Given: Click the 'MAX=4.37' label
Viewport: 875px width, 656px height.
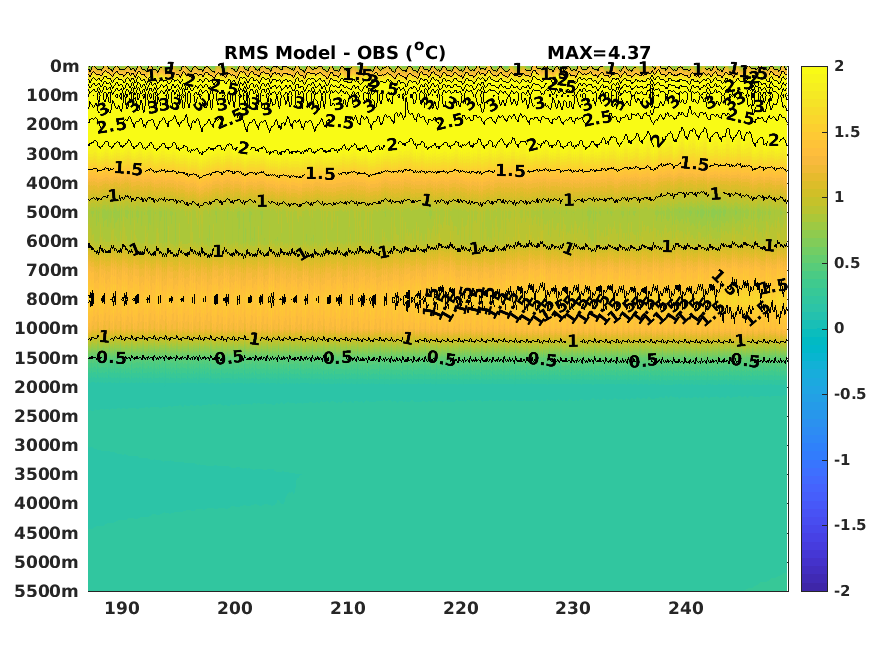Looking at the screenshot, I should click(x=599, y=53).
